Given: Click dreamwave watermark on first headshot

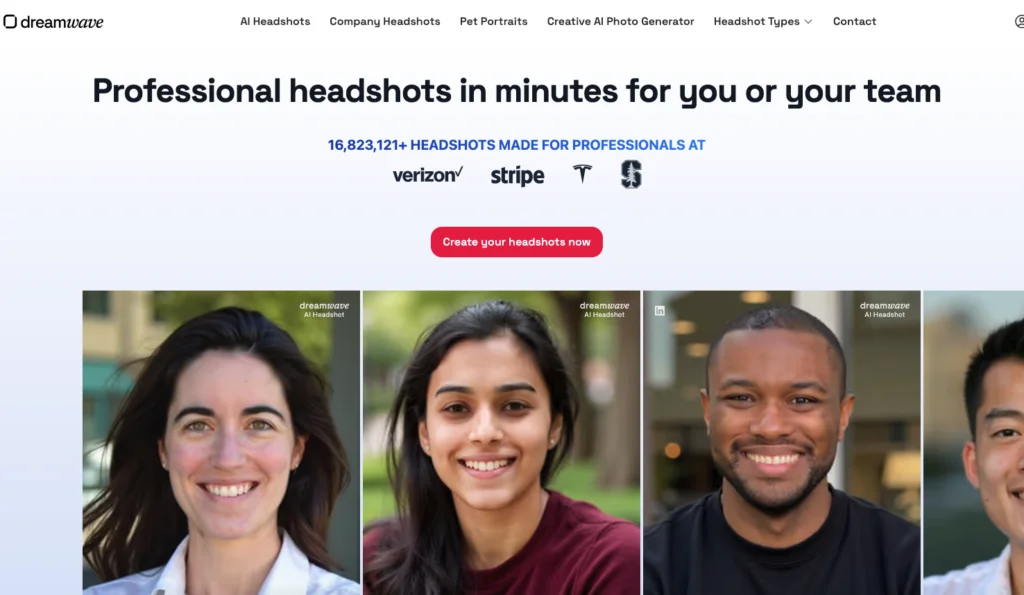Looking at the screenshot, I should coord(324,309).
